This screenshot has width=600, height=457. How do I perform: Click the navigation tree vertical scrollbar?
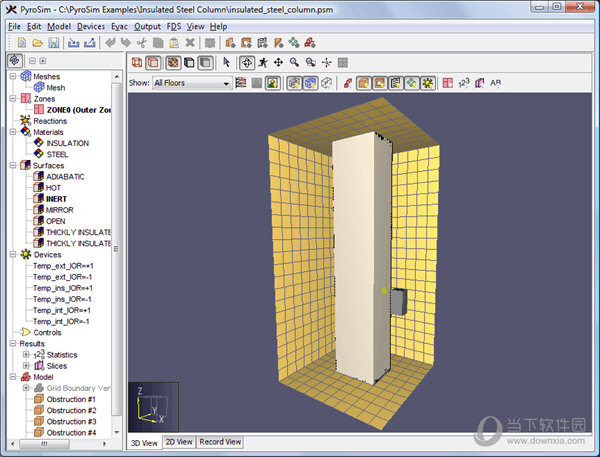117,249
